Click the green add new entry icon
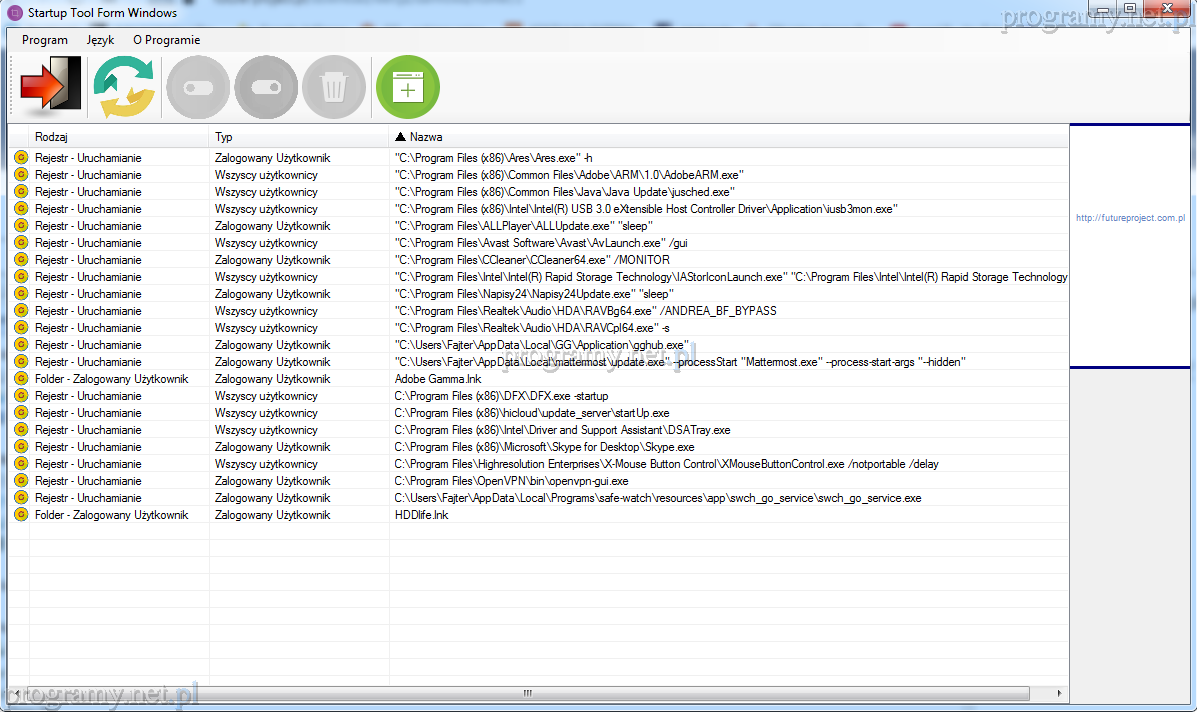Viewport: 1197px width, 712px height. (407, 88)
